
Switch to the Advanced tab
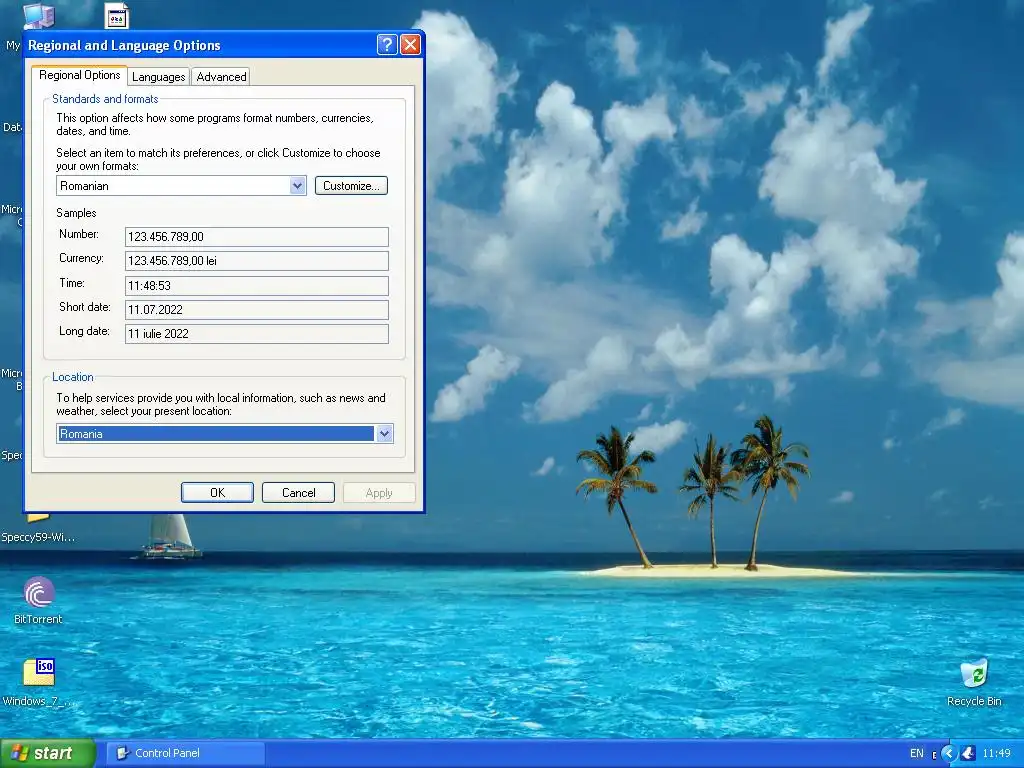tap(221, 76)
